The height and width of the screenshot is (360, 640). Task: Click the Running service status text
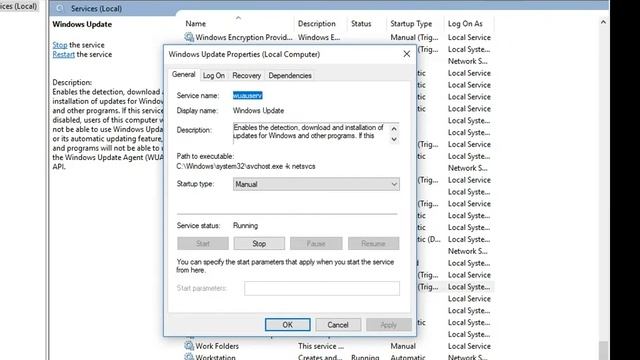[x=245, y=226]
